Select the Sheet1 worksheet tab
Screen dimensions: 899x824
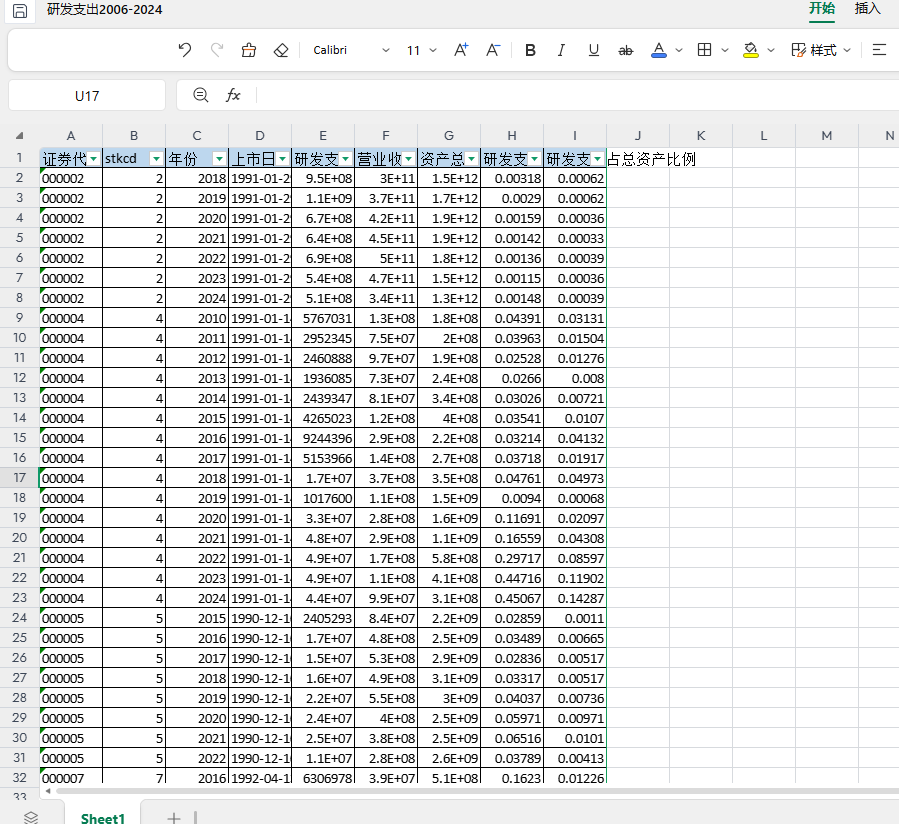tap(102, 817)
